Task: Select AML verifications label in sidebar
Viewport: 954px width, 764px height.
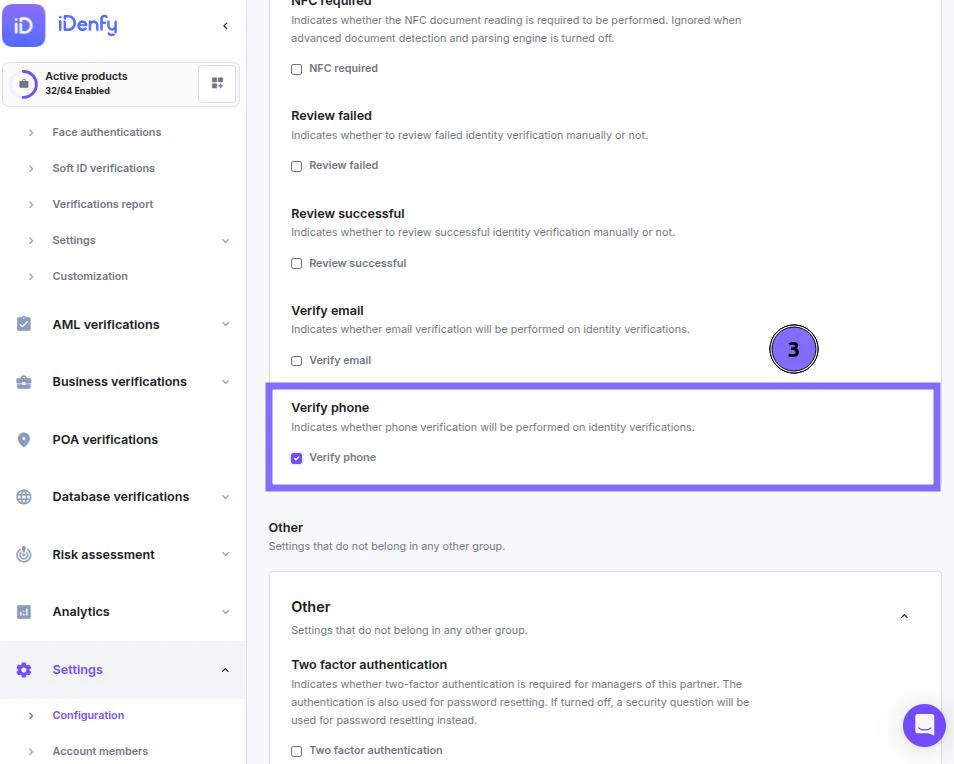Action: [x=106, y=324]
